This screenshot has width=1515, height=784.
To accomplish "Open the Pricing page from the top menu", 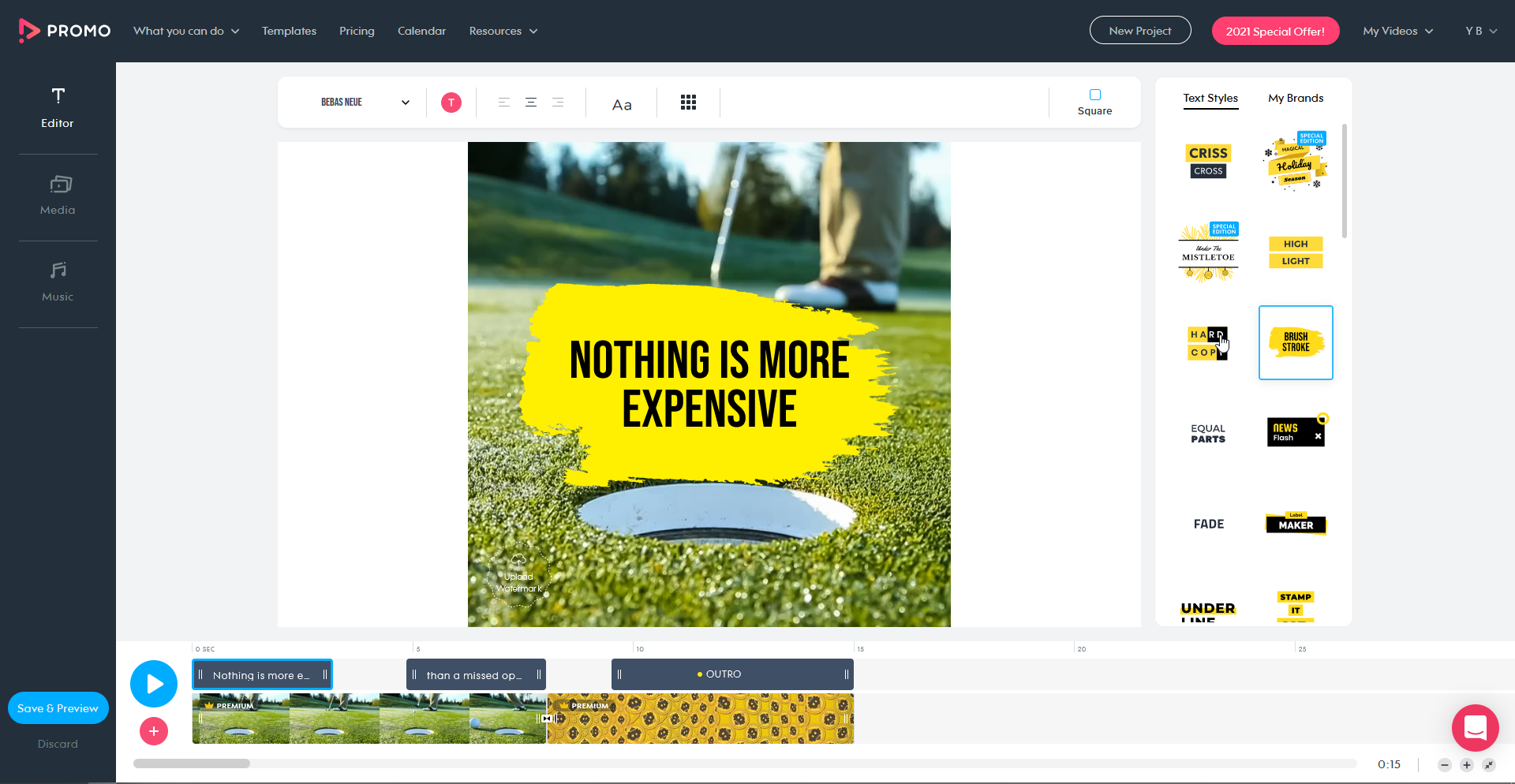I will 357,30.
